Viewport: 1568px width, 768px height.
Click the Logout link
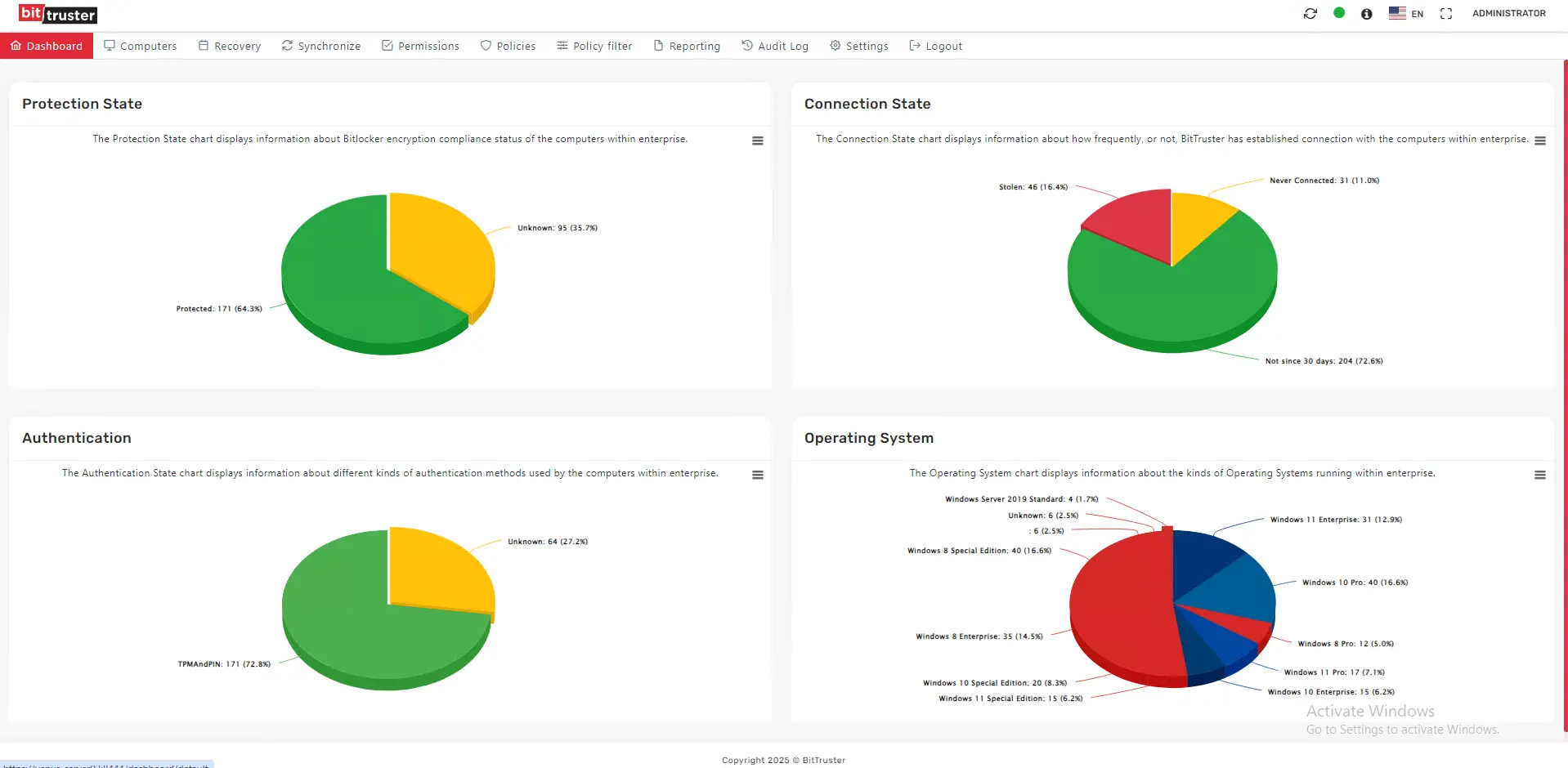pos(936,46)
